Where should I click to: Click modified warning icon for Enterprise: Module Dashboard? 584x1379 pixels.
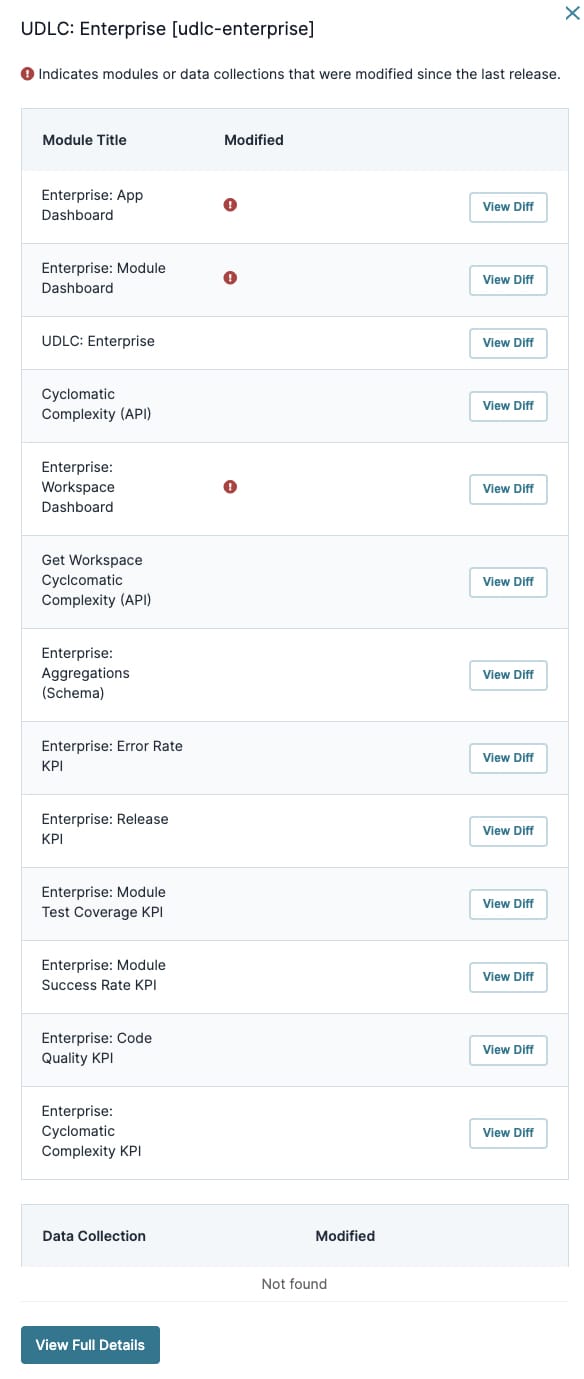[230, 278]
